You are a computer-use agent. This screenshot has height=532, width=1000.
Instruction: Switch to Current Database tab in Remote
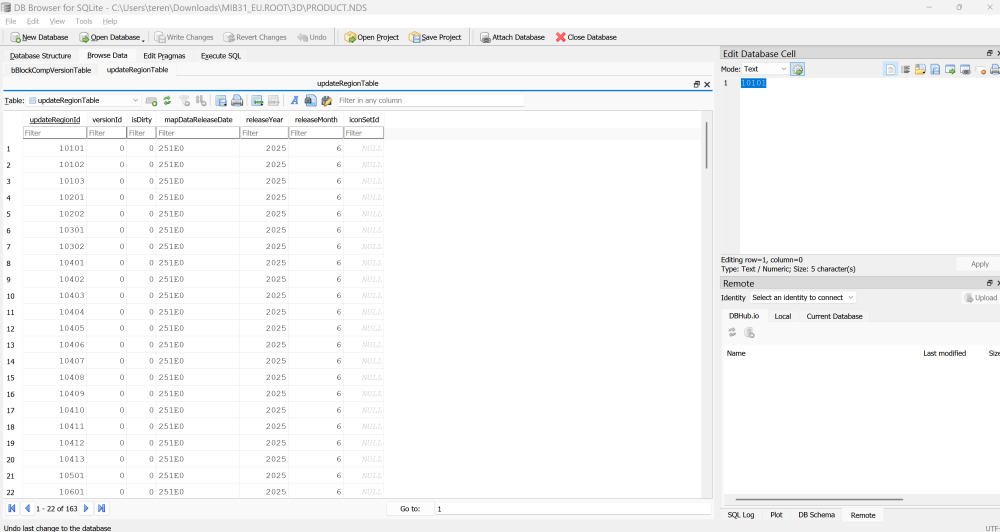click(834, 316)
